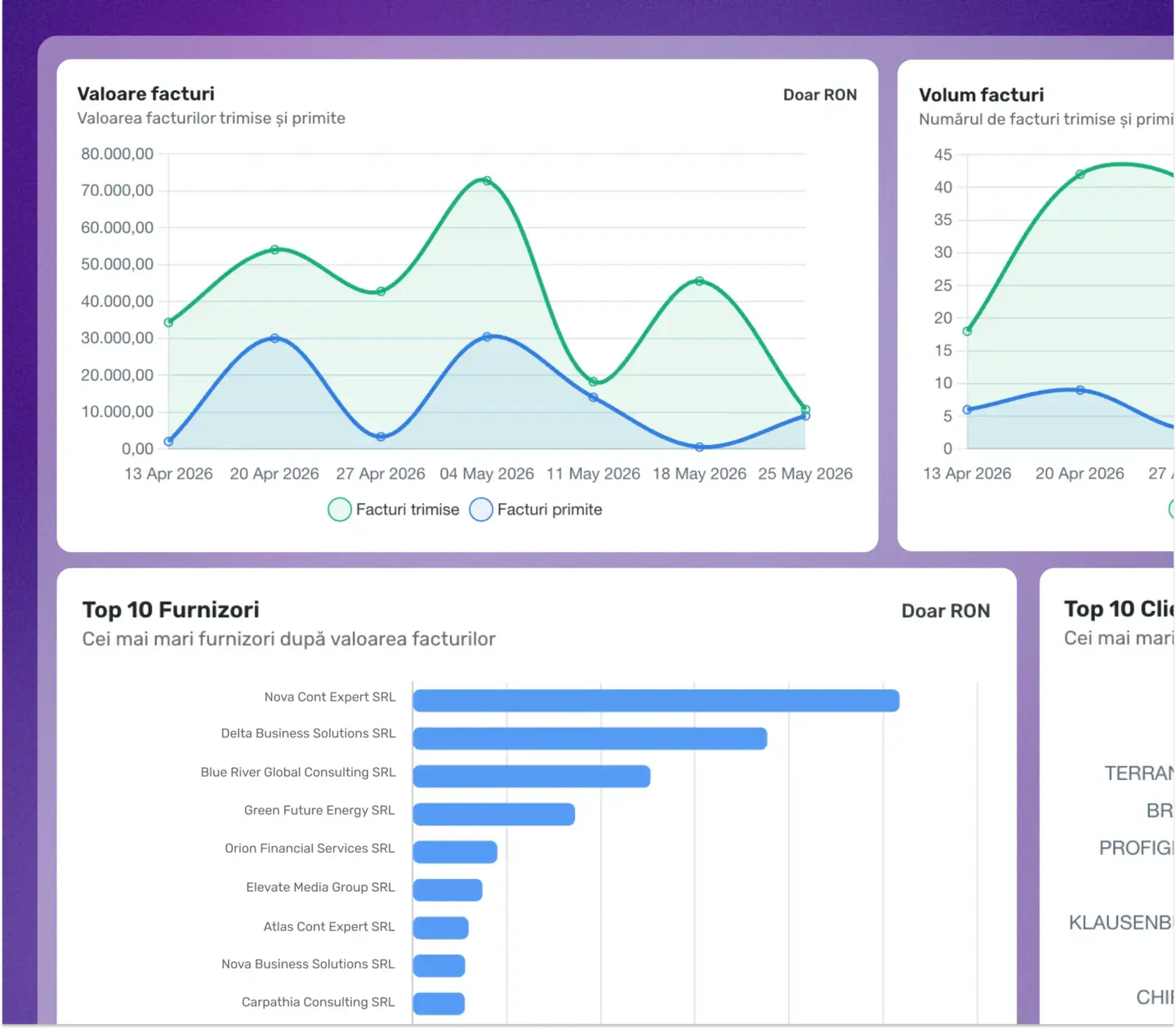Click the Elevate Media Group SRL bar
Viewport: 1176px width, 1029px height.
coord(448,890)
